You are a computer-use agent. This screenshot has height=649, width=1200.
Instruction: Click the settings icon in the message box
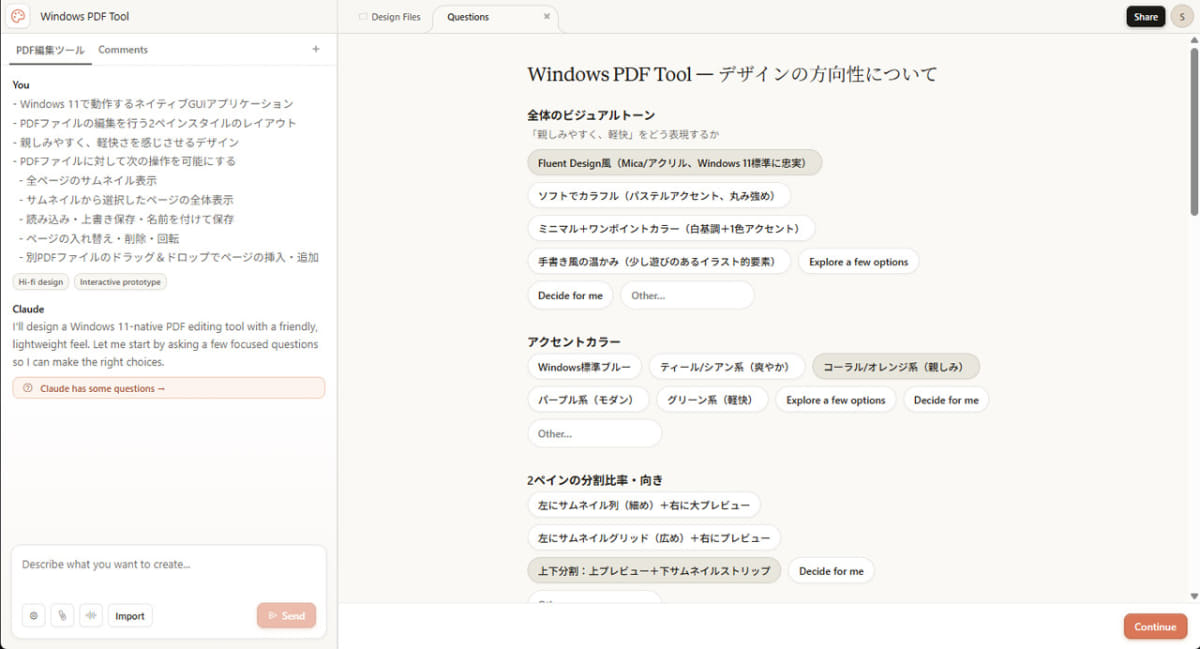pos(34,616)
